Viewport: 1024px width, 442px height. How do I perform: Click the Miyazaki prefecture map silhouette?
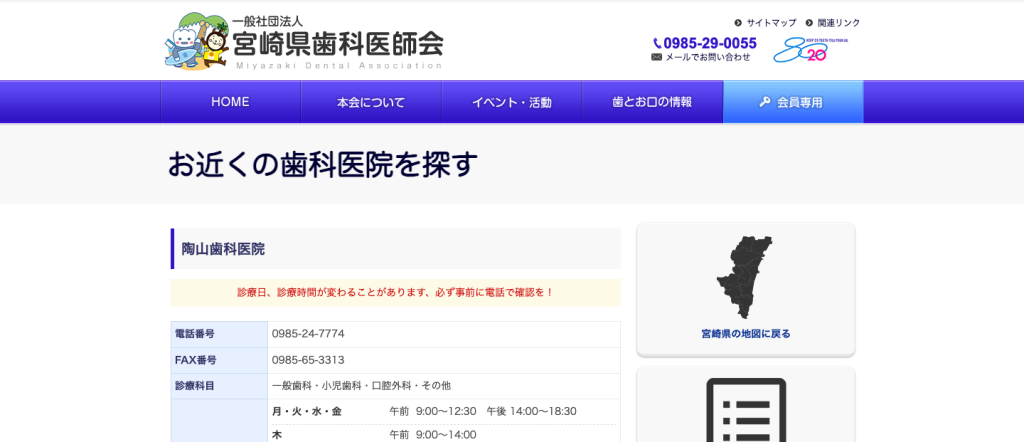745,278
